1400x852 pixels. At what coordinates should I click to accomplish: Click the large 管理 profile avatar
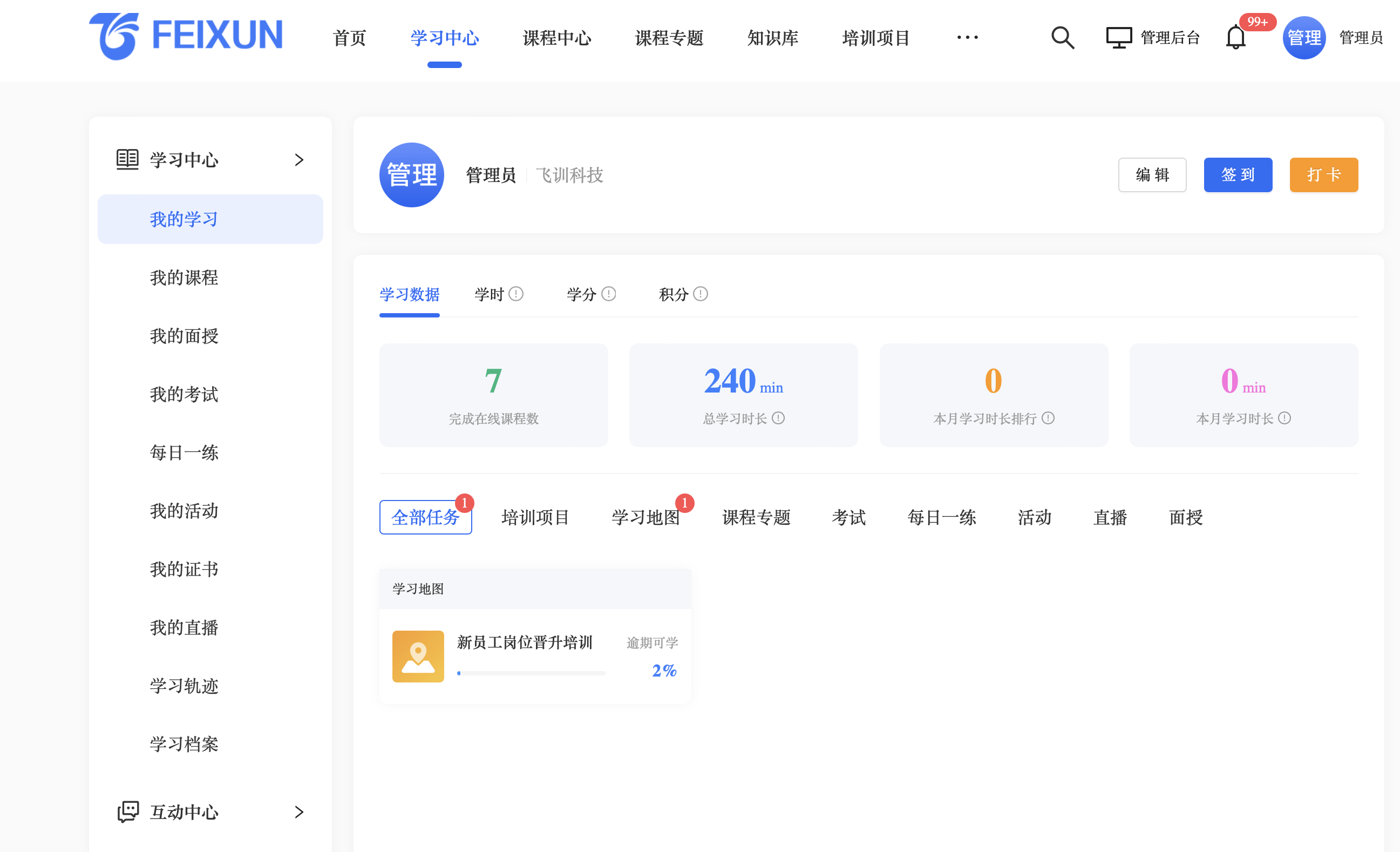pyautogui.click(x=411, y=174)
